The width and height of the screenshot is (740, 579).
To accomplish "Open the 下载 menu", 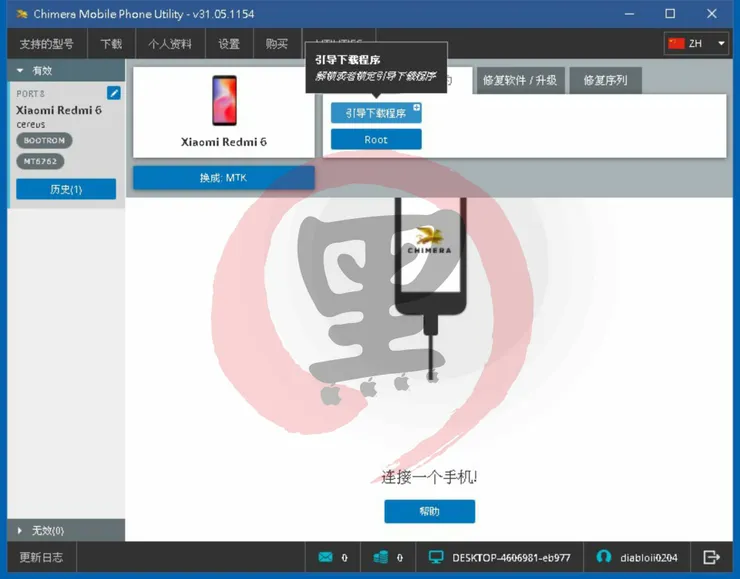I will point(111,44).
